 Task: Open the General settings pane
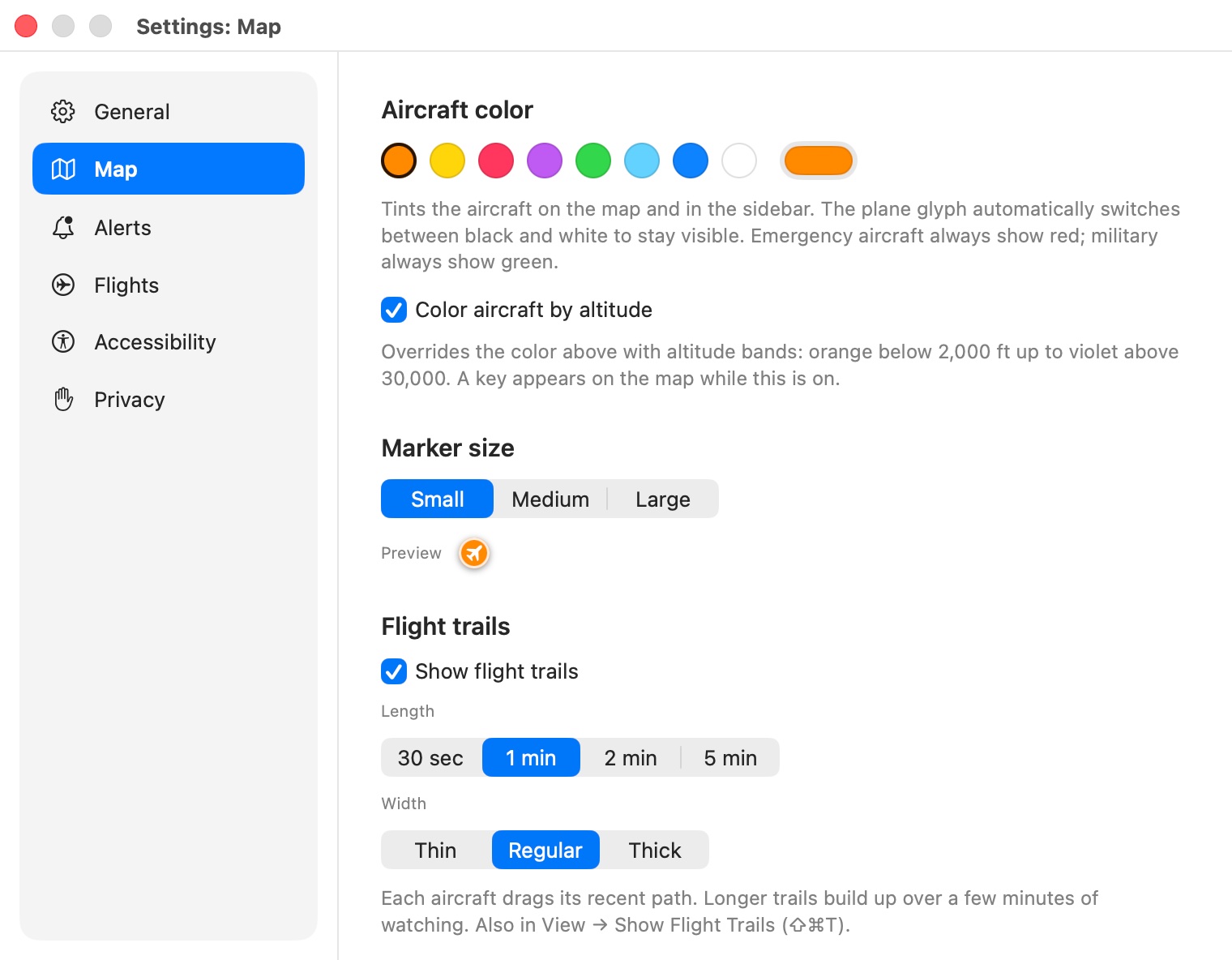coord(169,112)
